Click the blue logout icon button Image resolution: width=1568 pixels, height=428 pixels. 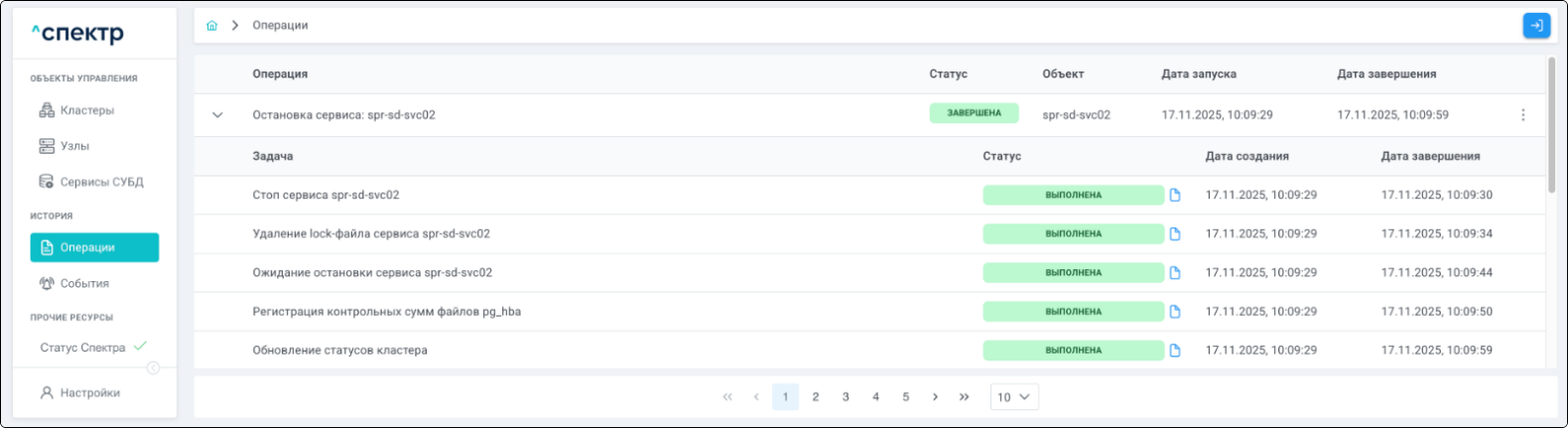[1536, 26]
